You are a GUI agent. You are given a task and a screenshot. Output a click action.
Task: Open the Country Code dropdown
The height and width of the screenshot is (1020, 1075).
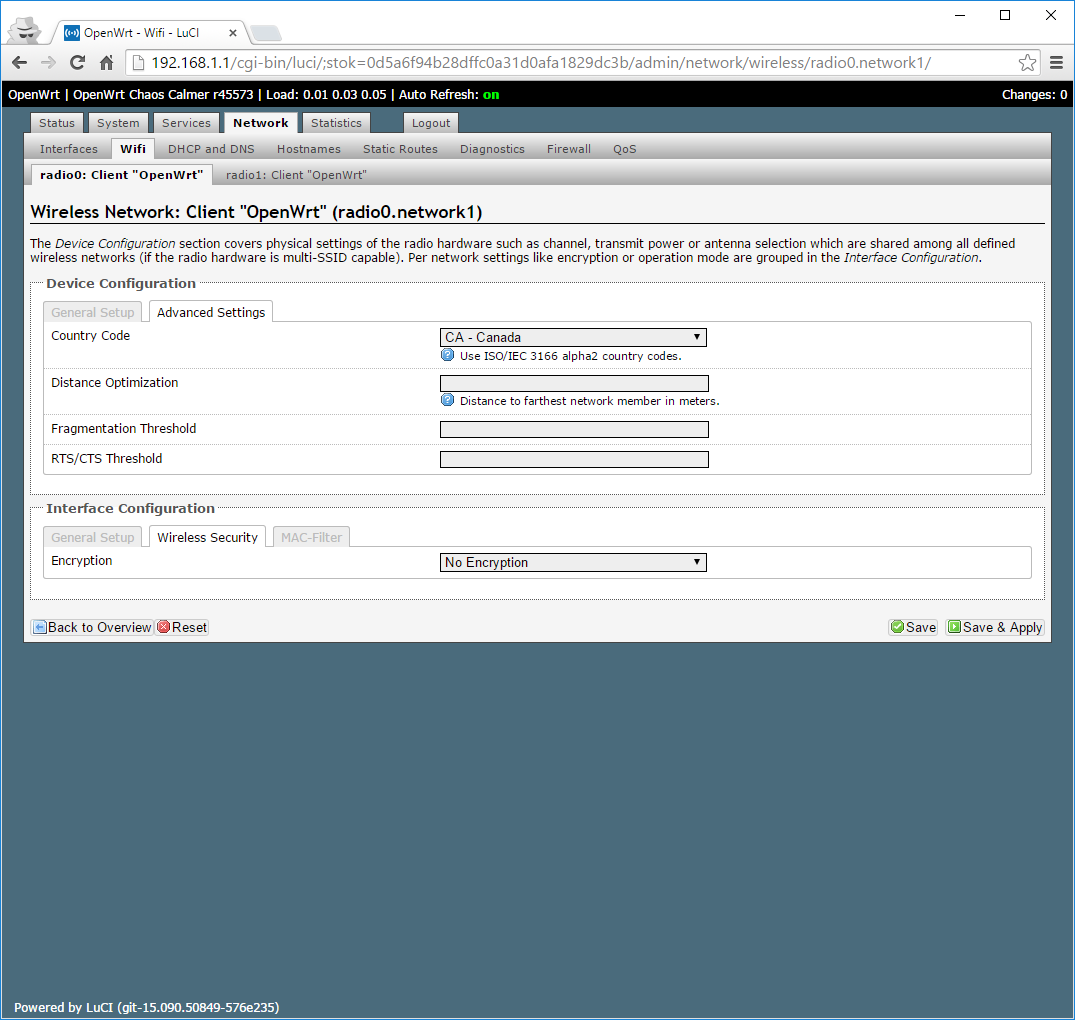click(x=573, y=338)
